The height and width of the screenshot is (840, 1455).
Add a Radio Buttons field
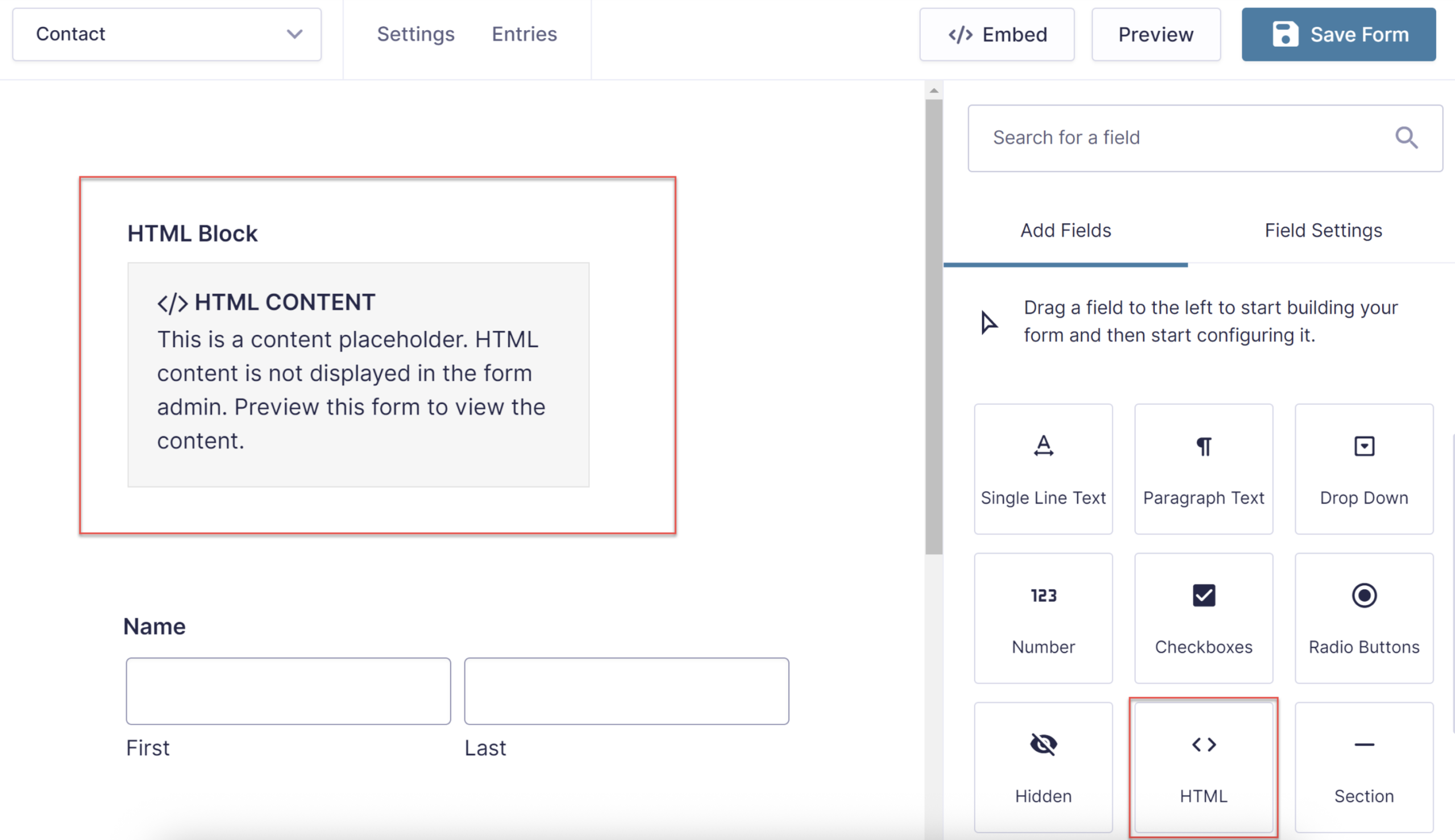tap(1364, 618)
